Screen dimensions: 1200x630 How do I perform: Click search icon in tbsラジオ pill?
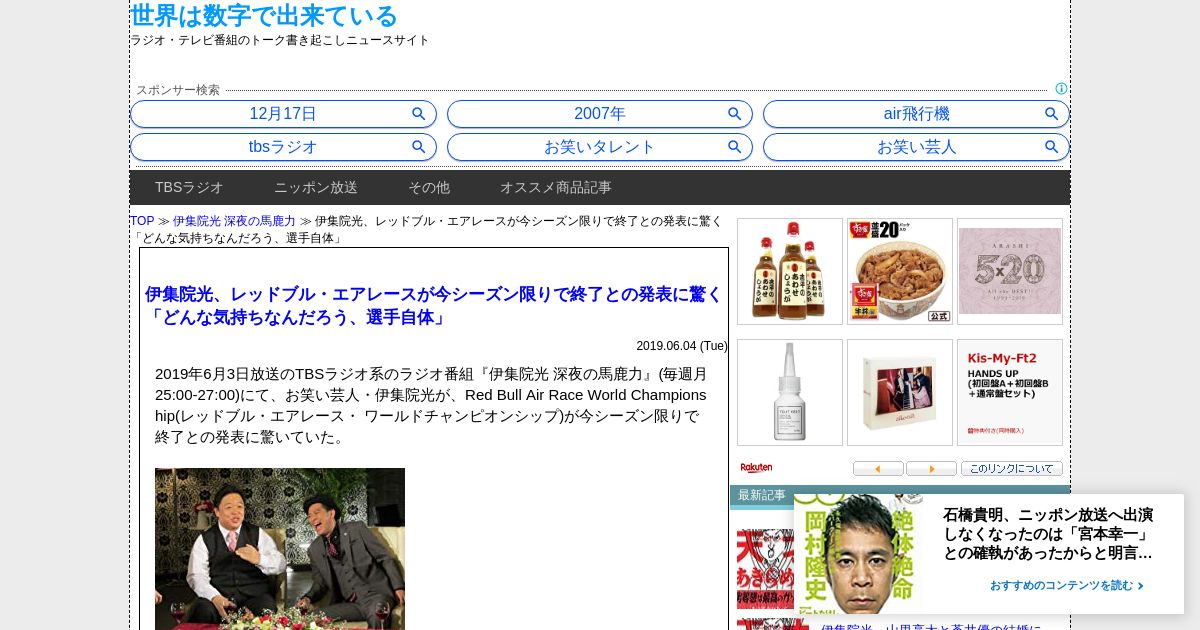click(419, 147)
